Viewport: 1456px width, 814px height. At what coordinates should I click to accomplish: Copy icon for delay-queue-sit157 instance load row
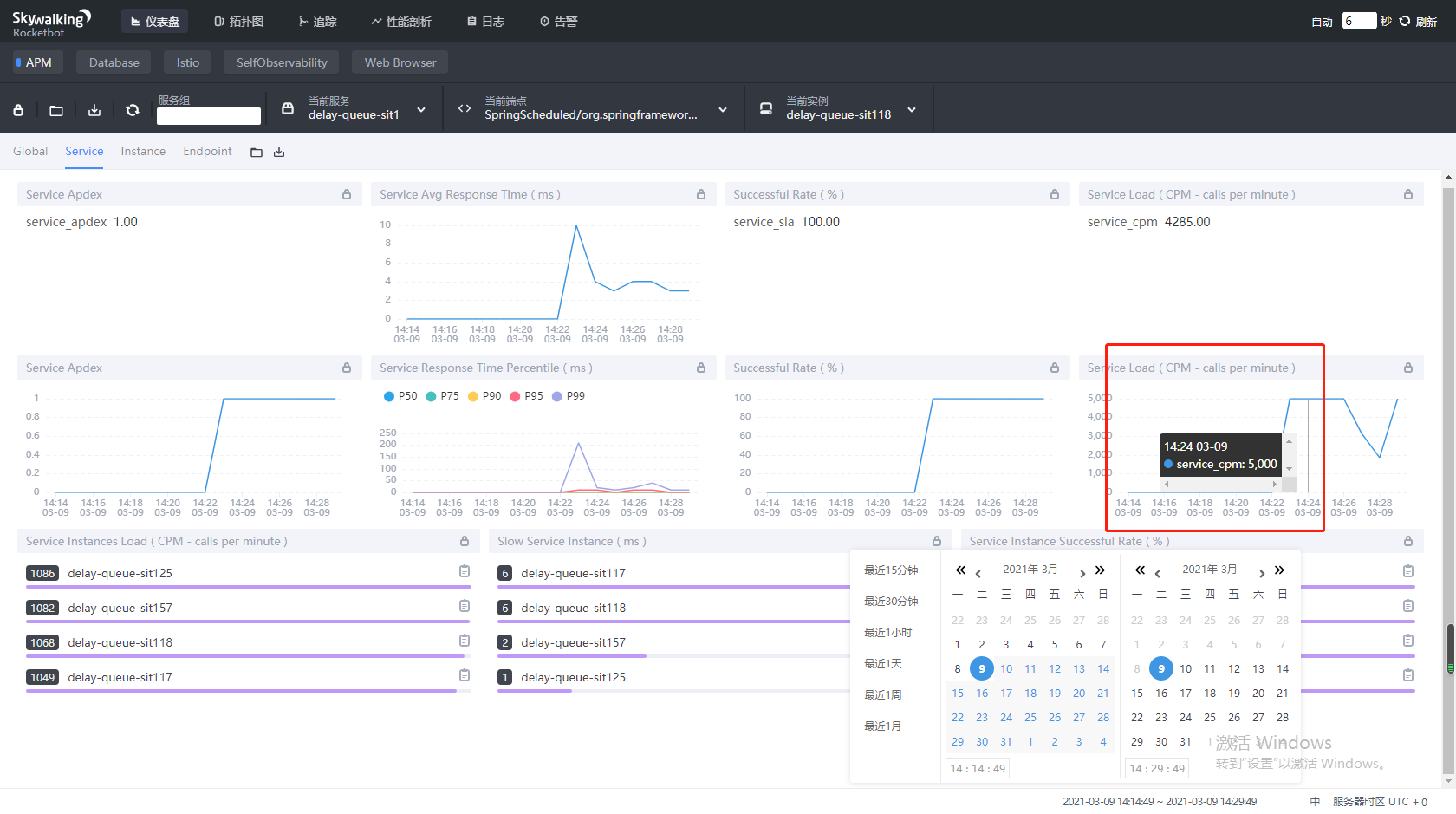465,606
